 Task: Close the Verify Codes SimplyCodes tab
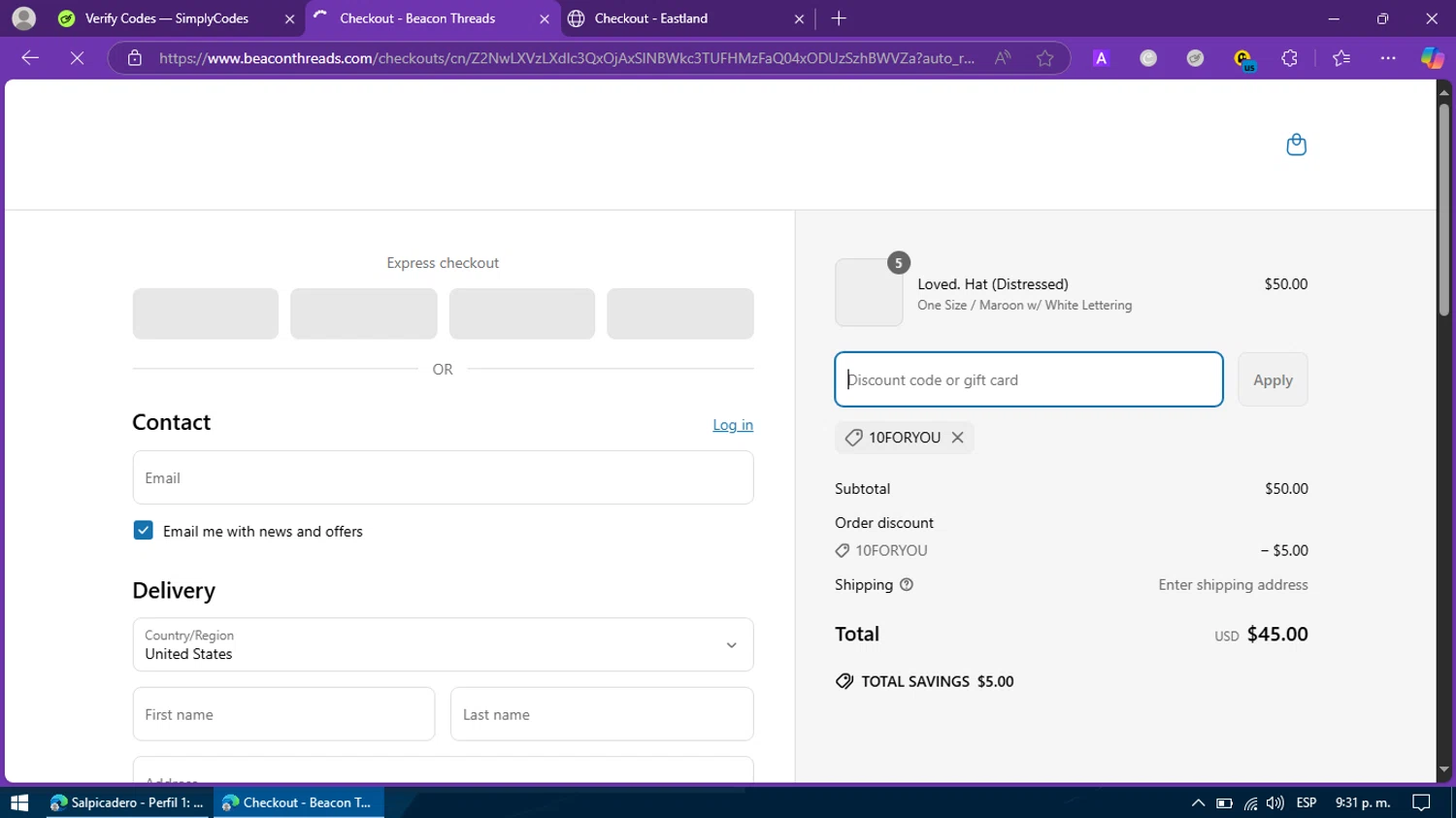coord(289,18)
